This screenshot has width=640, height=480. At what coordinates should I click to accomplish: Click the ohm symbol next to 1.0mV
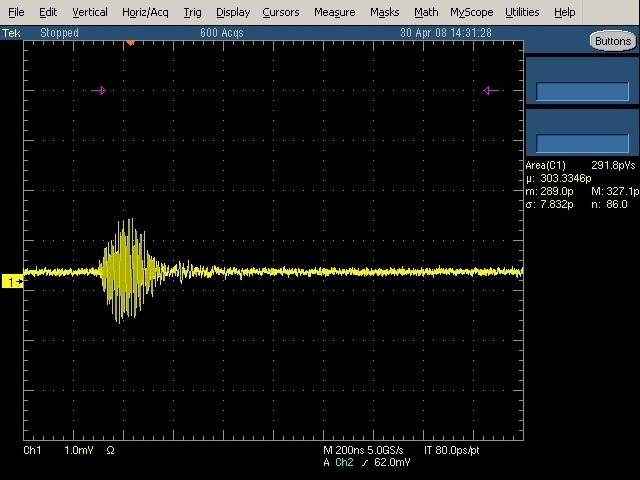point(110,451)
